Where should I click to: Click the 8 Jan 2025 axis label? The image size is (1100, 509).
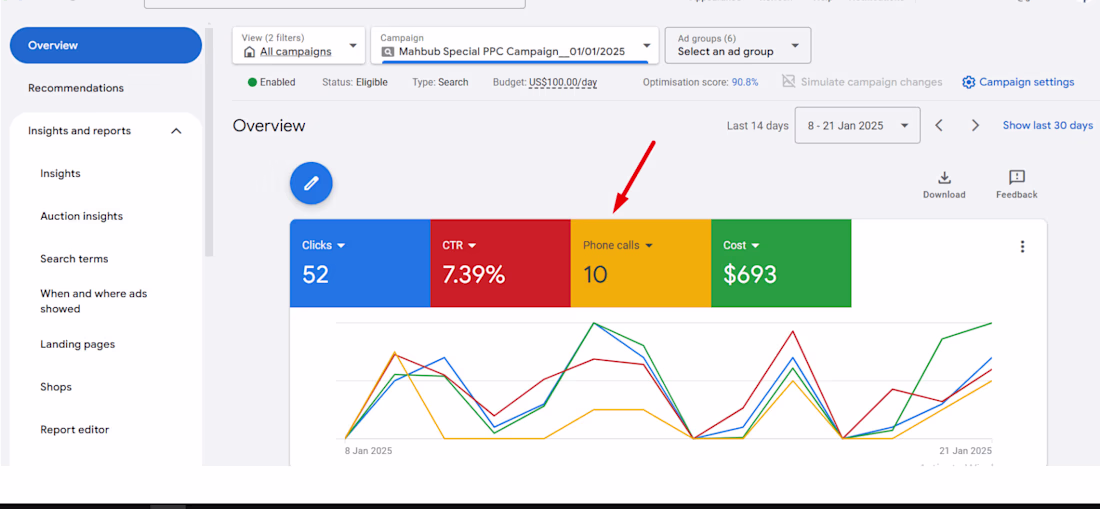[x=368, y=451]
